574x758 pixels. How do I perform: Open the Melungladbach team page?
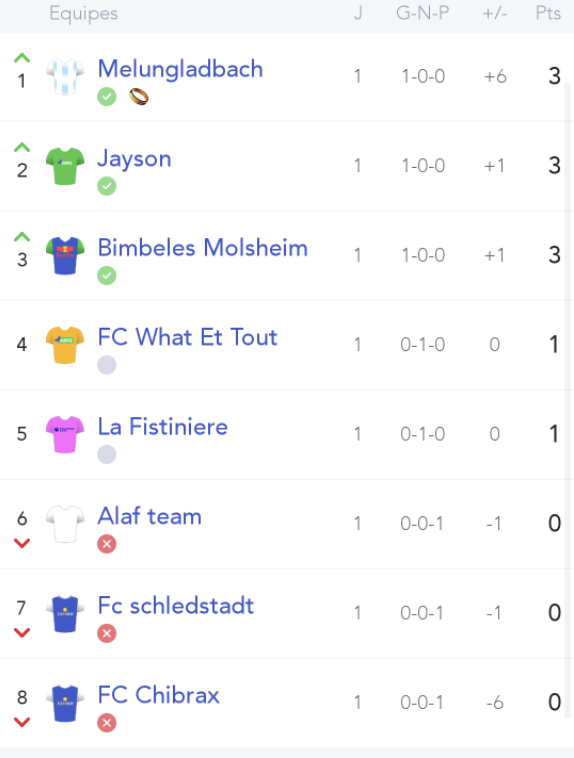click(180, 69)
